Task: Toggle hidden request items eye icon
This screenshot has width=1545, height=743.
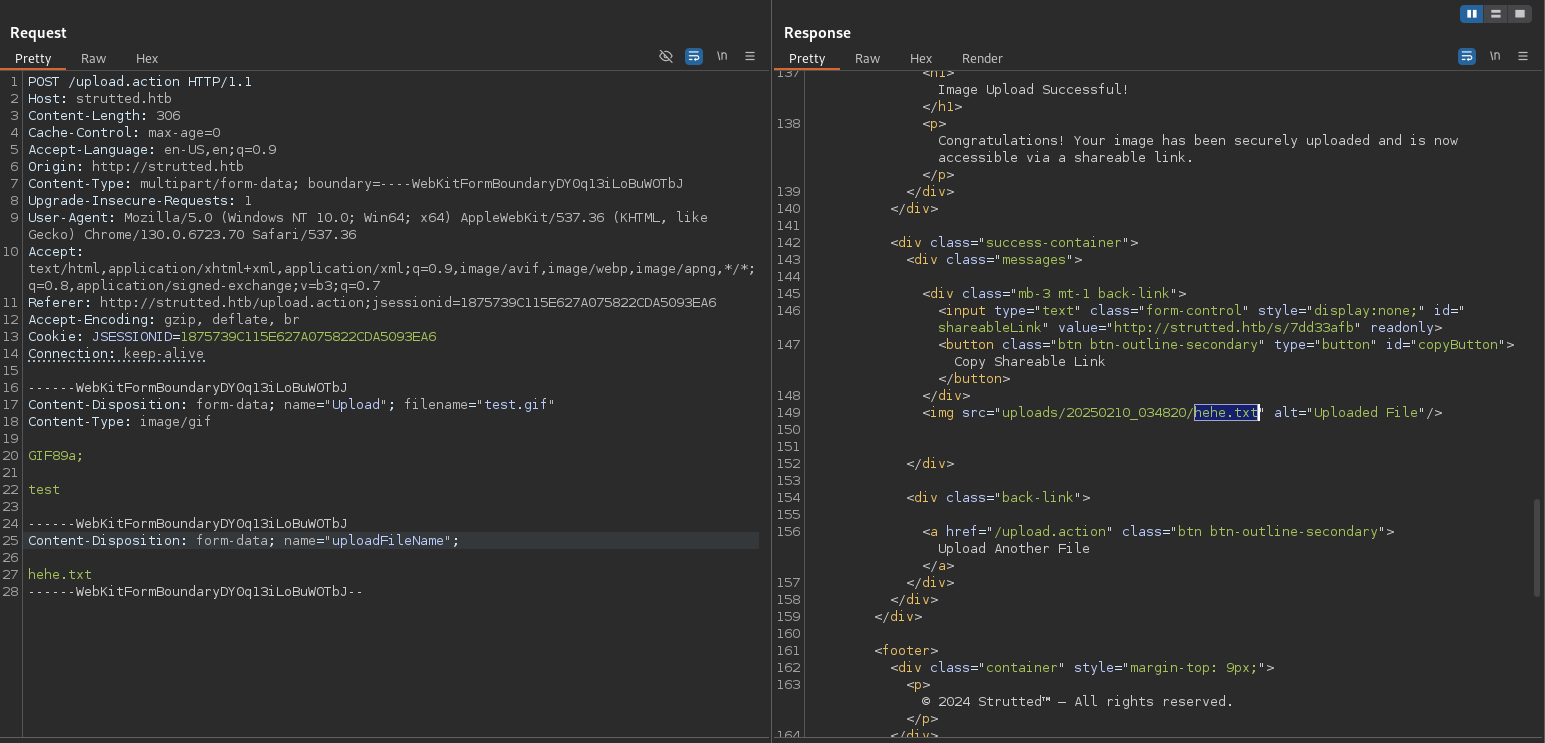Action: (x=666, y=57)
